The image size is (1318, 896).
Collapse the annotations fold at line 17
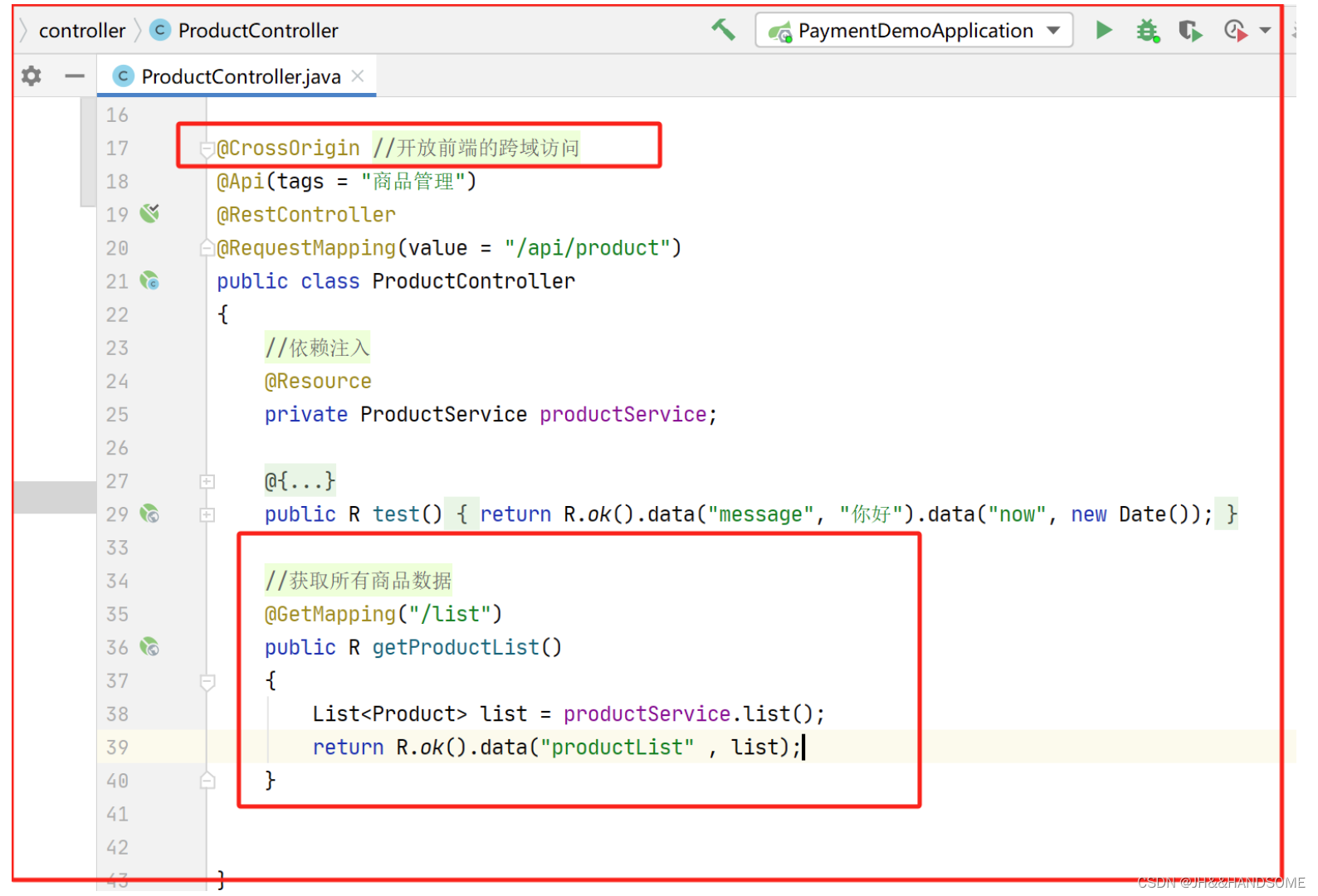click(x=207, y=149)
